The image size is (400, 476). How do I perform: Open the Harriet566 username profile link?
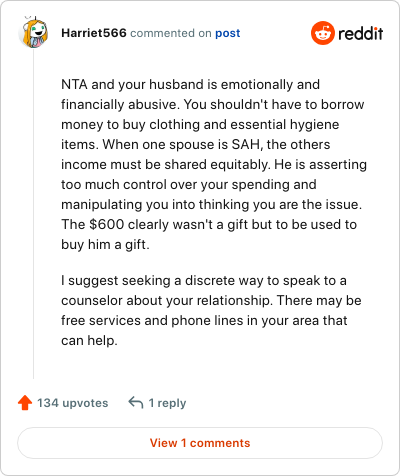[94, 33]
